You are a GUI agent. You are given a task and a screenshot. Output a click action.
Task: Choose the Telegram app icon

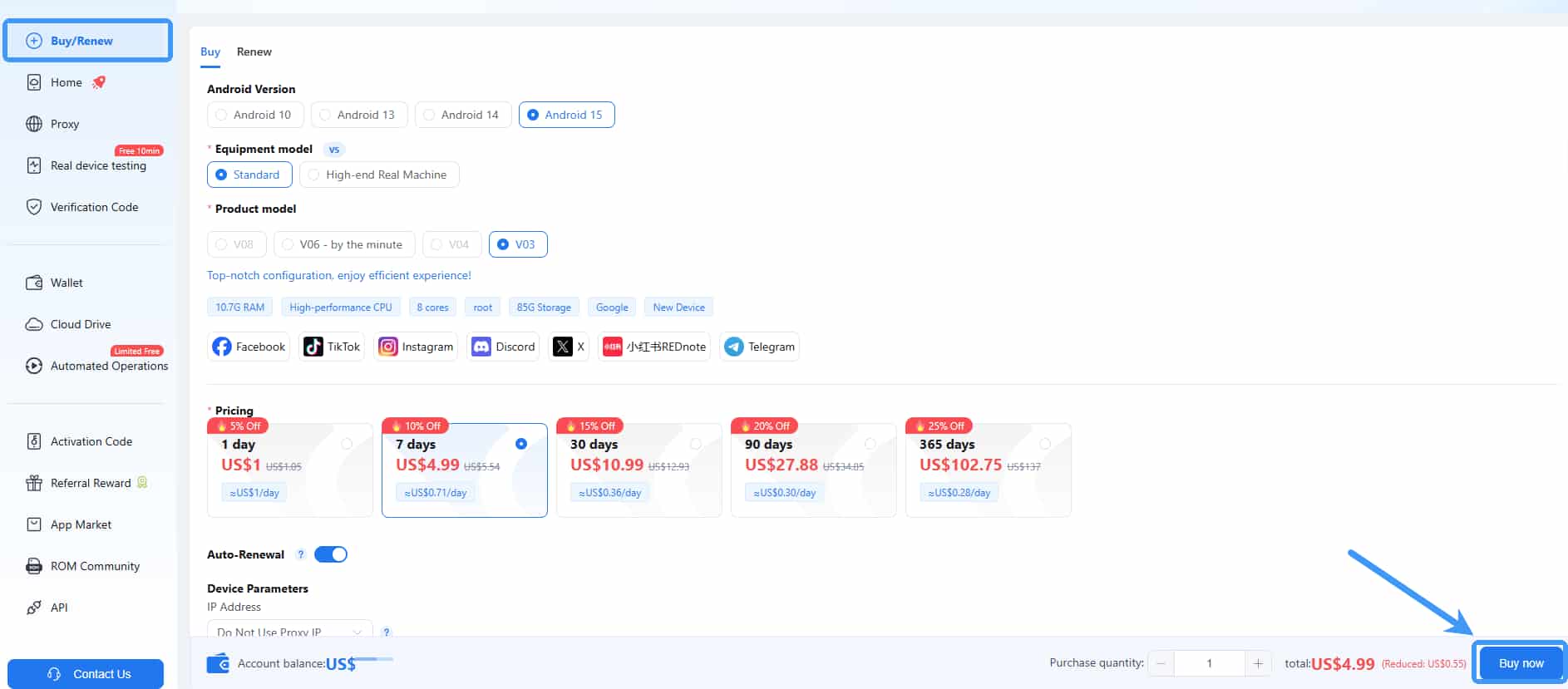734,347
